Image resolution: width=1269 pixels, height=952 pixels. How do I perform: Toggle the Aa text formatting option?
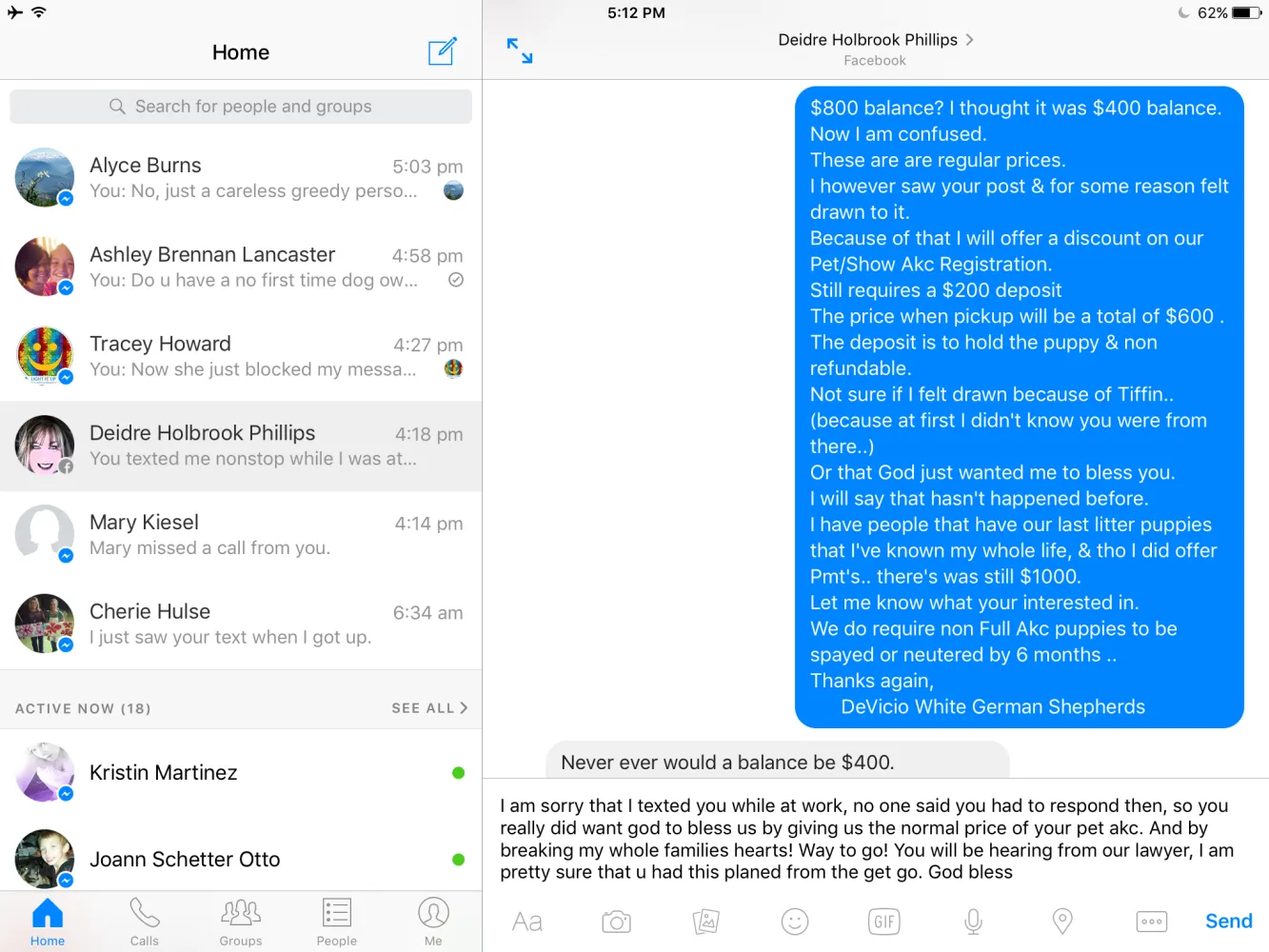(527, 922)
